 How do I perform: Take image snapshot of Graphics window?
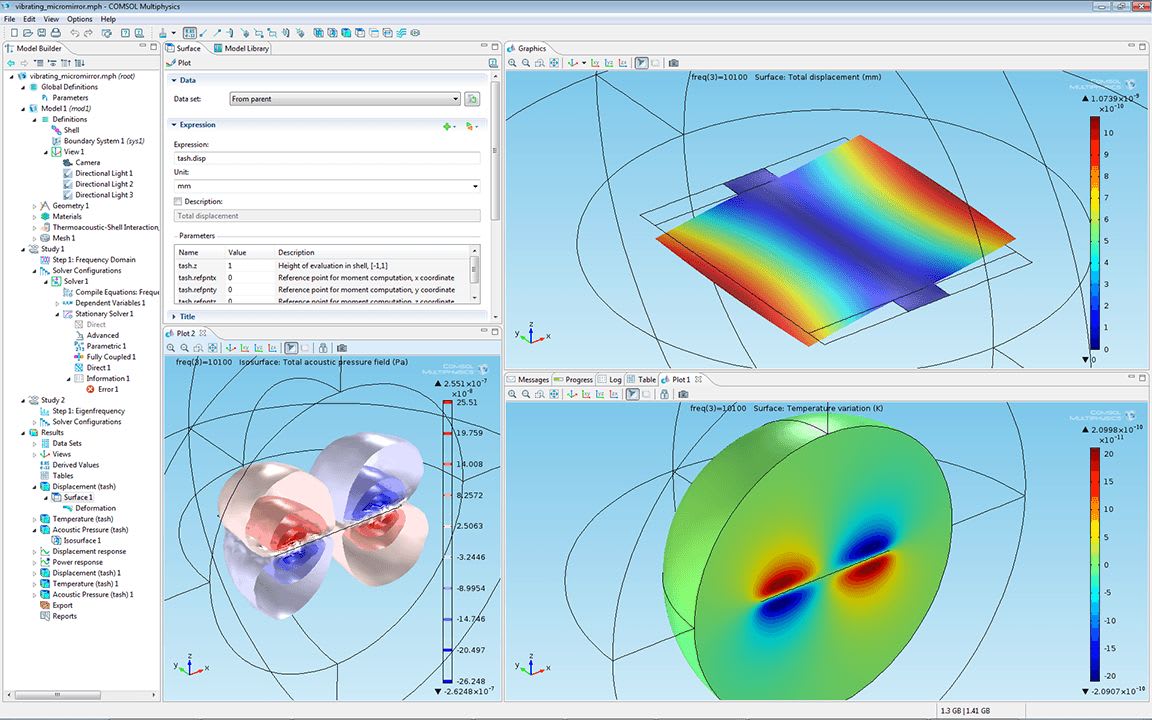[x=674, y=63]
